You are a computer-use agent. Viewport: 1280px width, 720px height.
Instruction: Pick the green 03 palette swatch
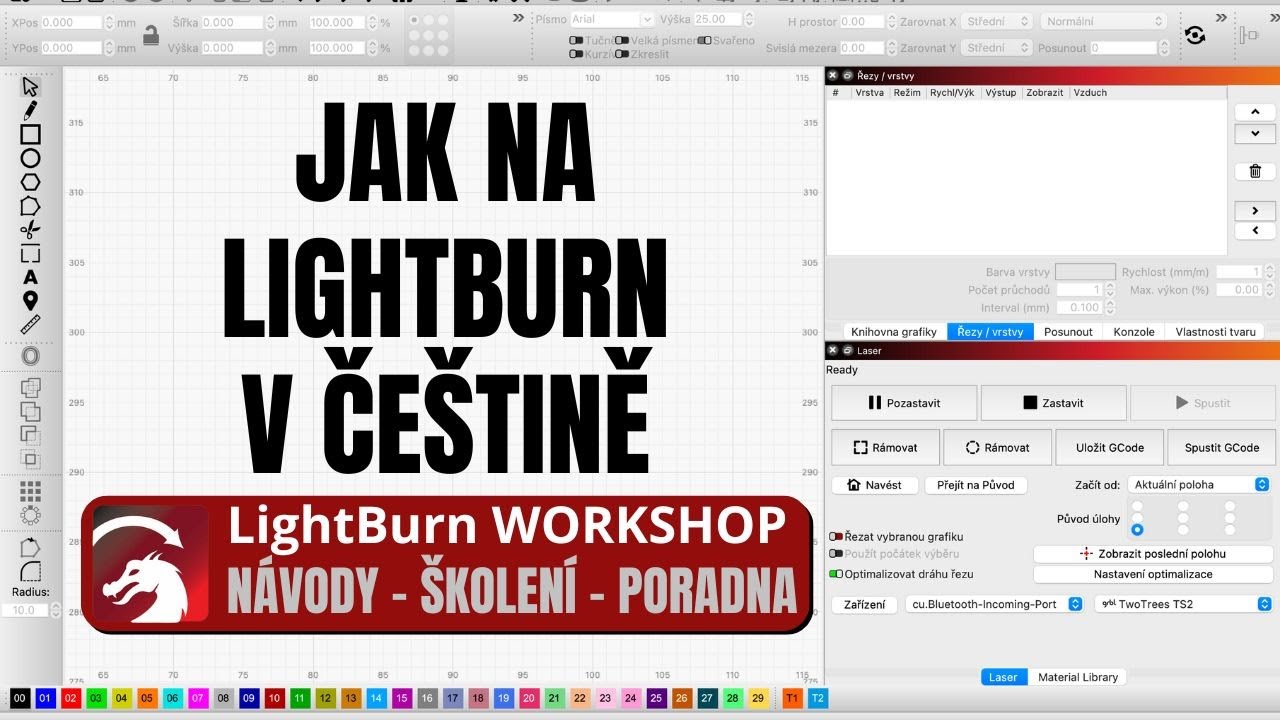tap(96, 698)
